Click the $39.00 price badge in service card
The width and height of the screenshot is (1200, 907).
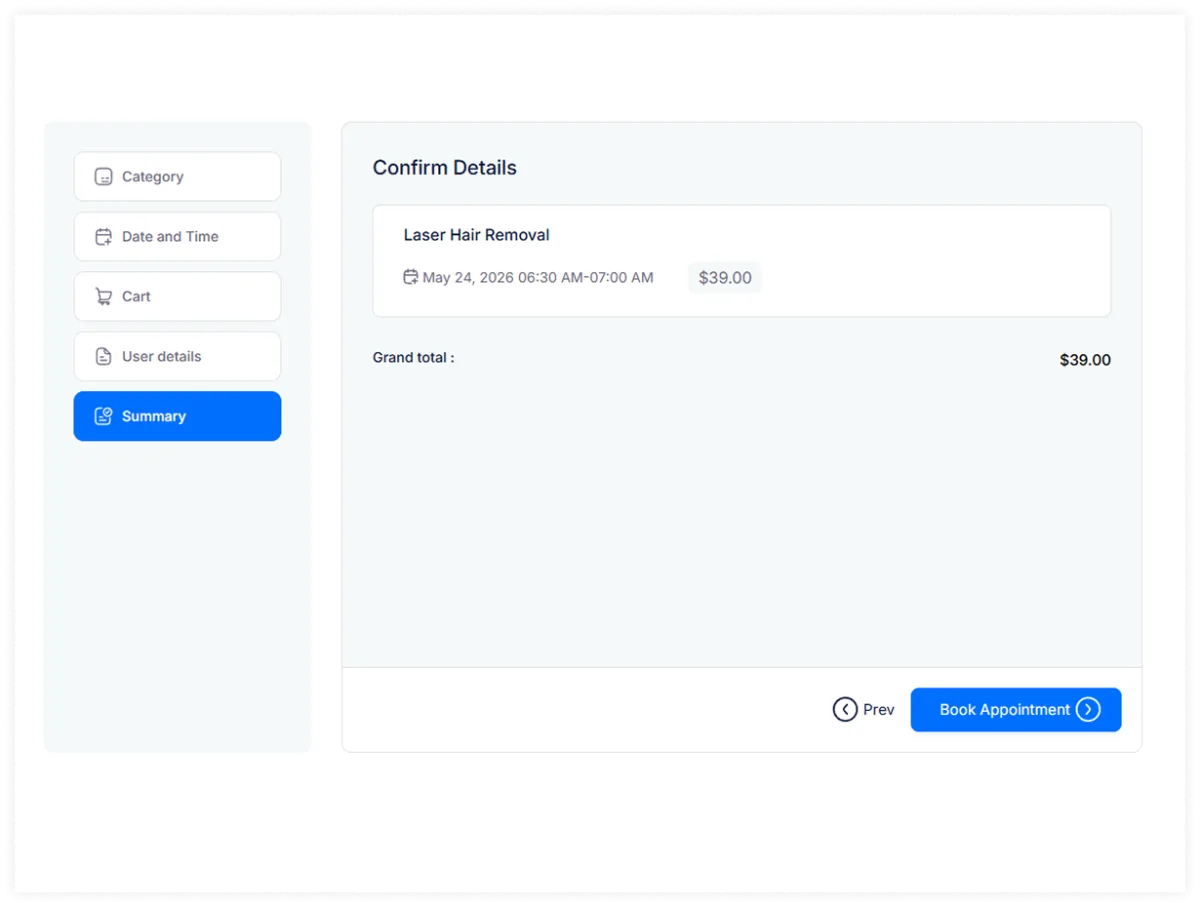[x=725, y=278]
